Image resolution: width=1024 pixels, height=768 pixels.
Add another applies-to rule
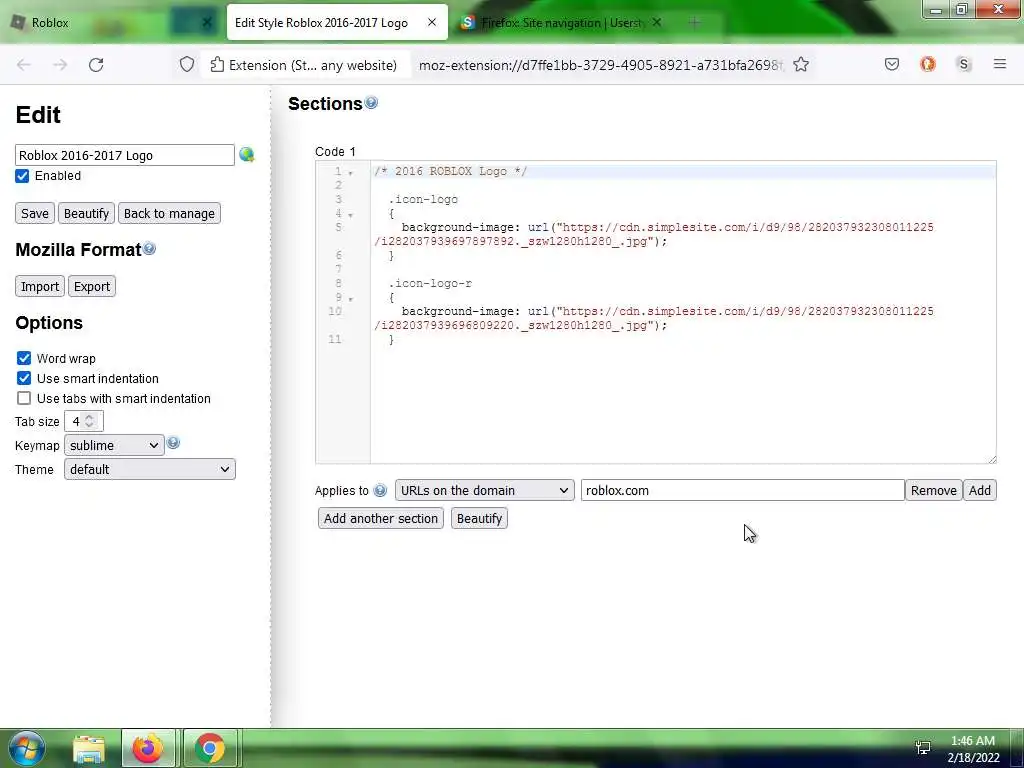coord(979,490)
